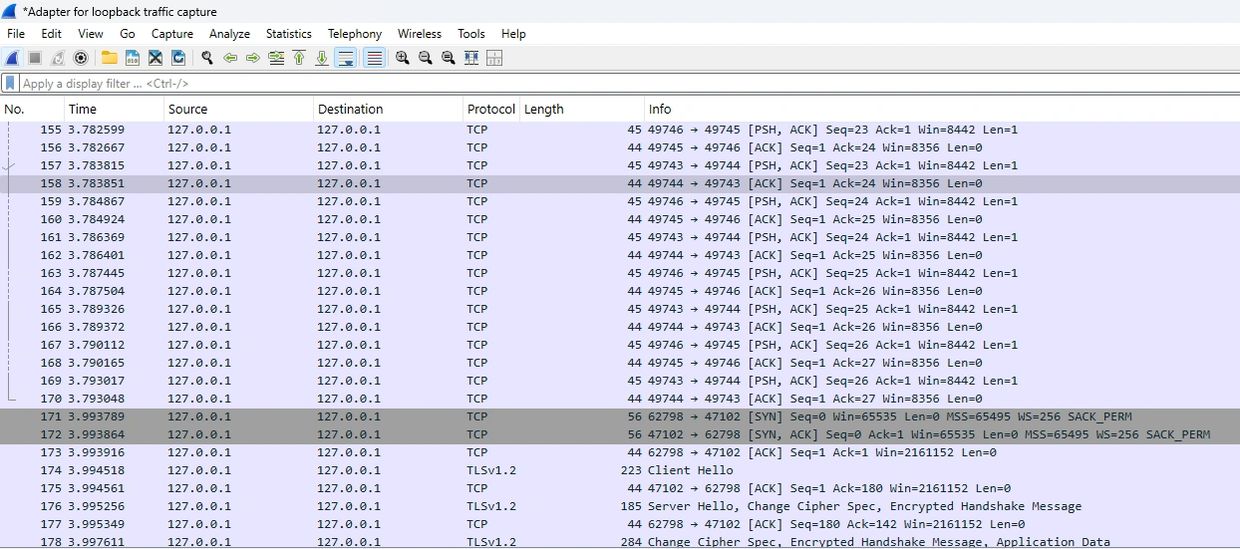Image resolution: width=1240 pixels, height=549 pixels.
Task: Toggle auto-scroll during live capture
Action: click(x=345, y=58)
